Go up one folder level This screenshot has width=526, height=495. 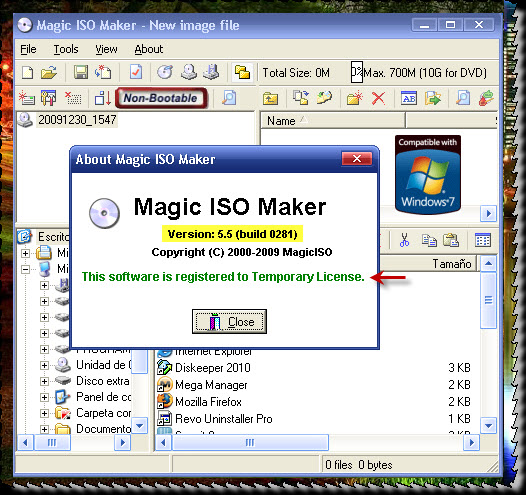(270, 98)
